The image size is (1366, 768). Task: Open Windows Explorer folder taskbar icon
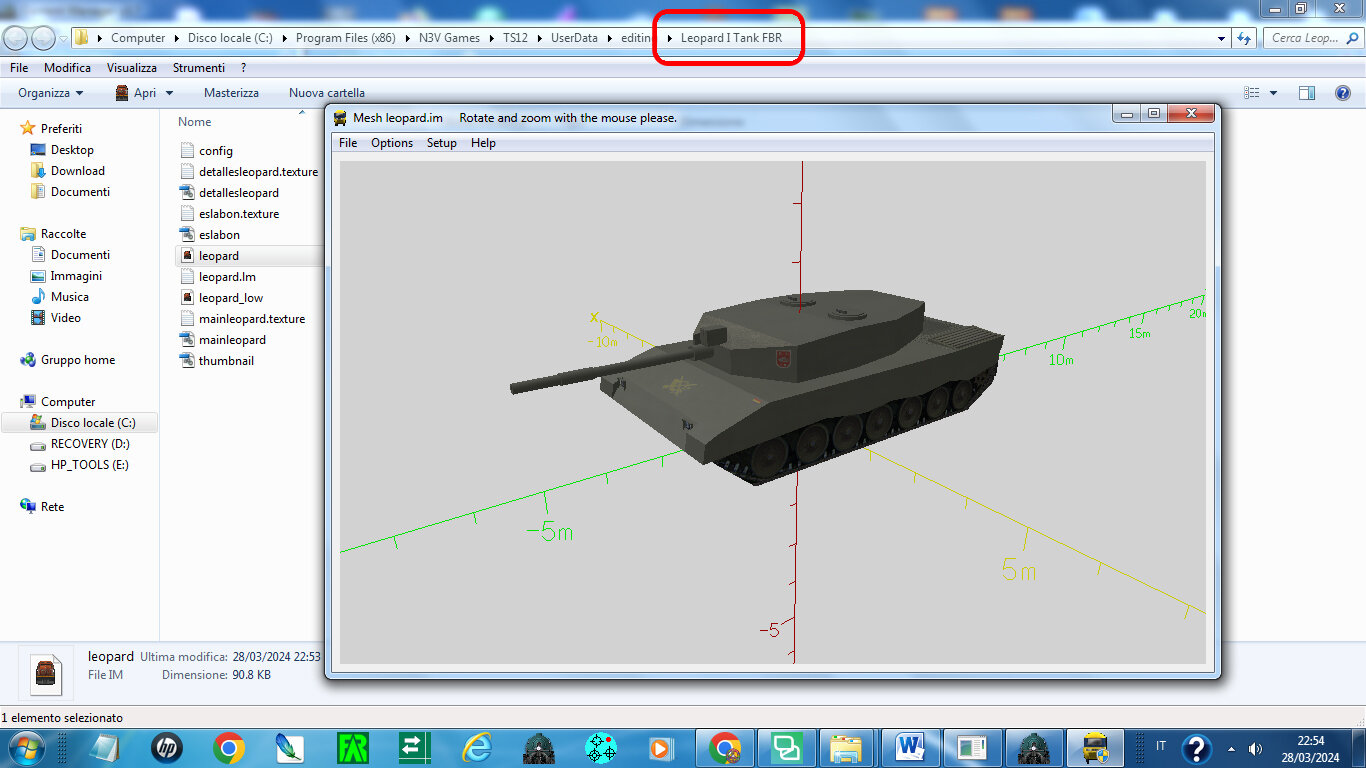tap(846, 748)
